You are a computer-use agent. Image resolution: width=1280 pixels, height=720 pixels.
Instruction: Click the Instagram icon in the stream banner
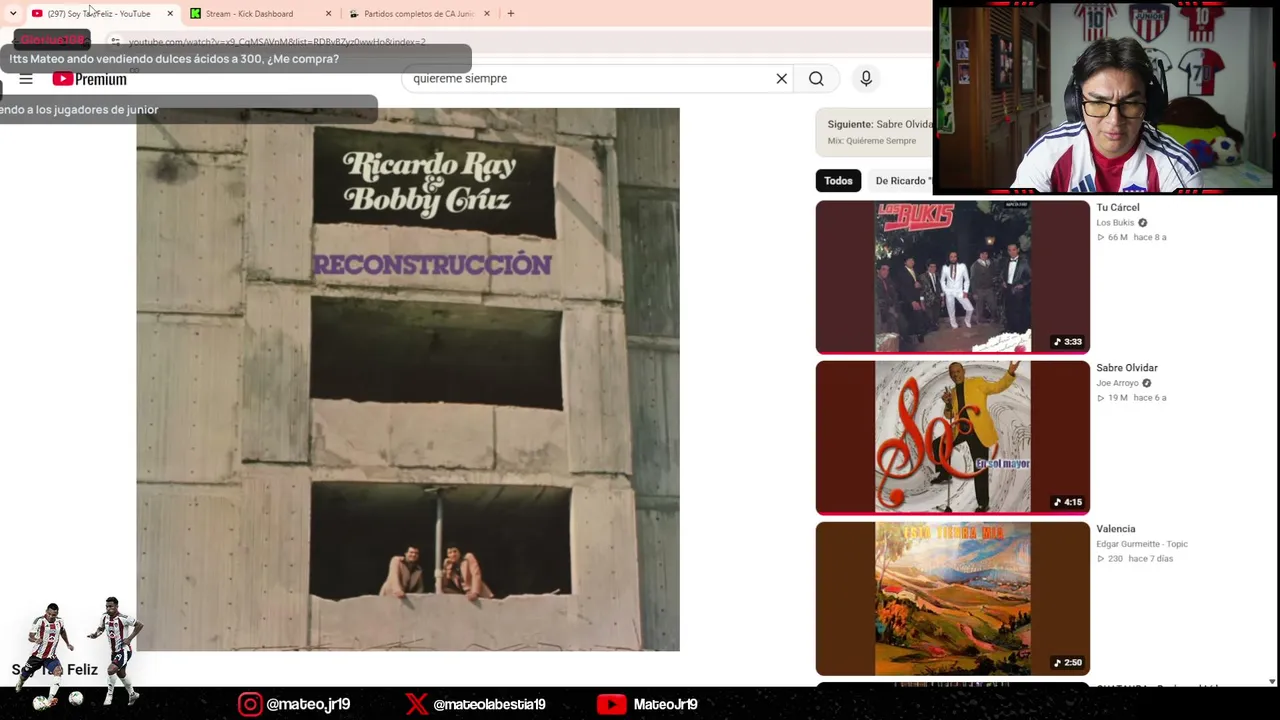(x=250, y=705)
